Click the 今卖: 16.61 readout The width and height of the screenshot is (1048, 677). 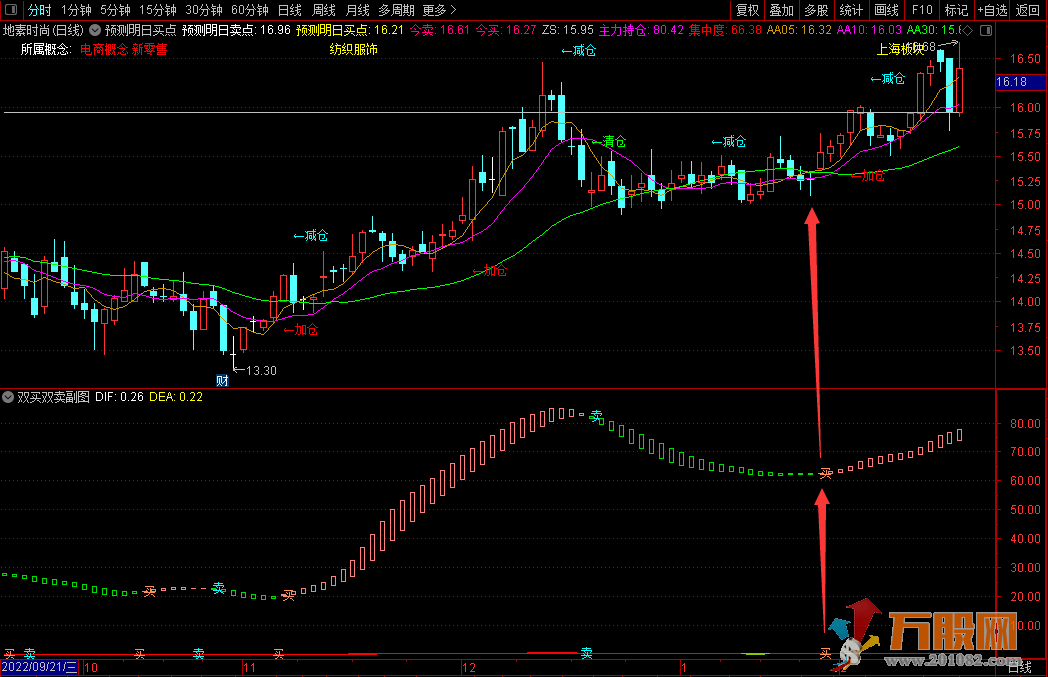pos(439,30)
